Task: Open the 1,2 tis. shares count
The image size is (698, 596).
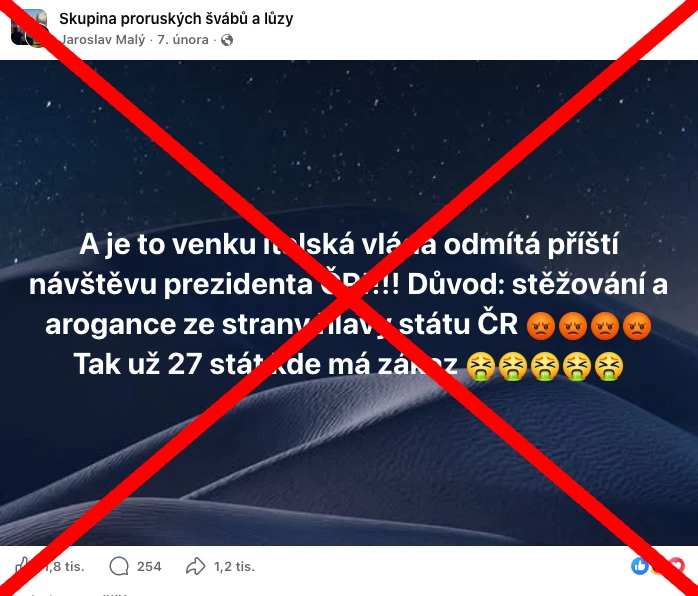Action: click(234, 567)
